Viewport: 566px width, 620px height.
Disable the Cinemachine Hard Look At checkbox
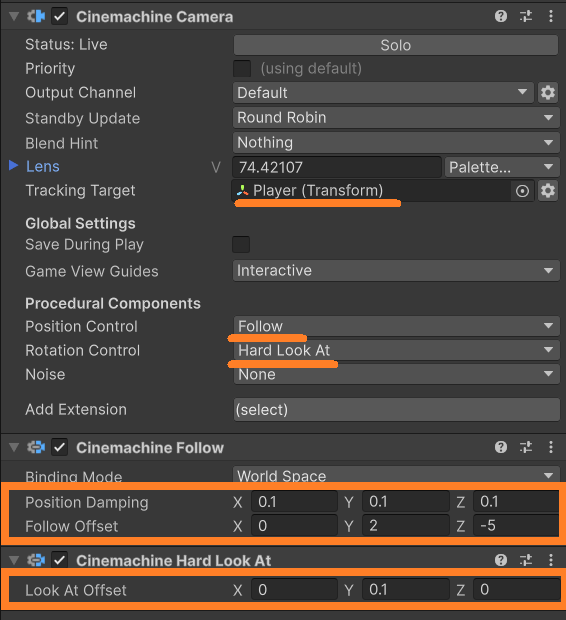59,560
